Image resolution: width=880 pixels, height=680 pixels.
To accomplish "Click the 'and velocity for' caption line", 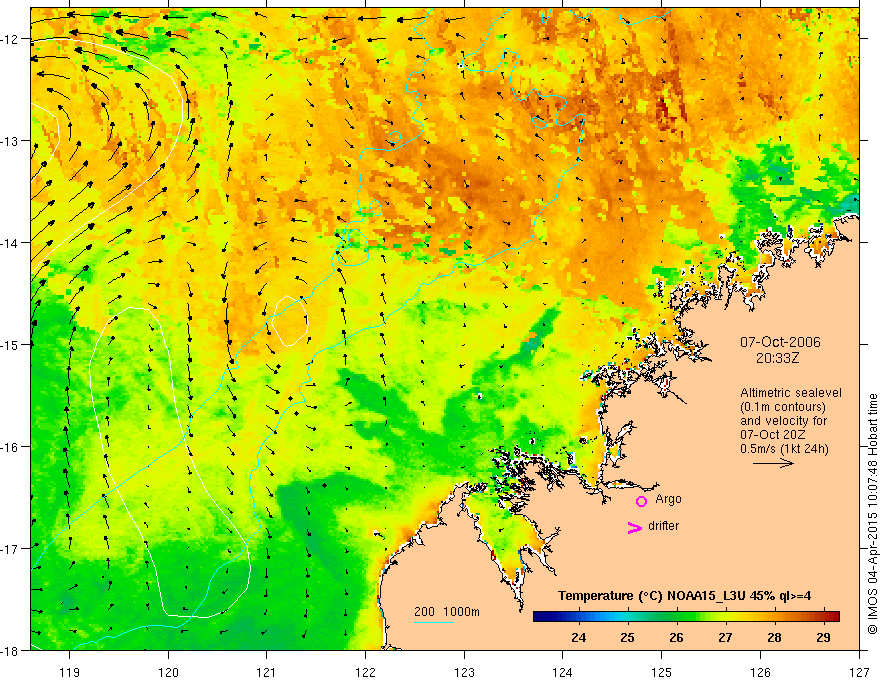I will click(783, 421).
